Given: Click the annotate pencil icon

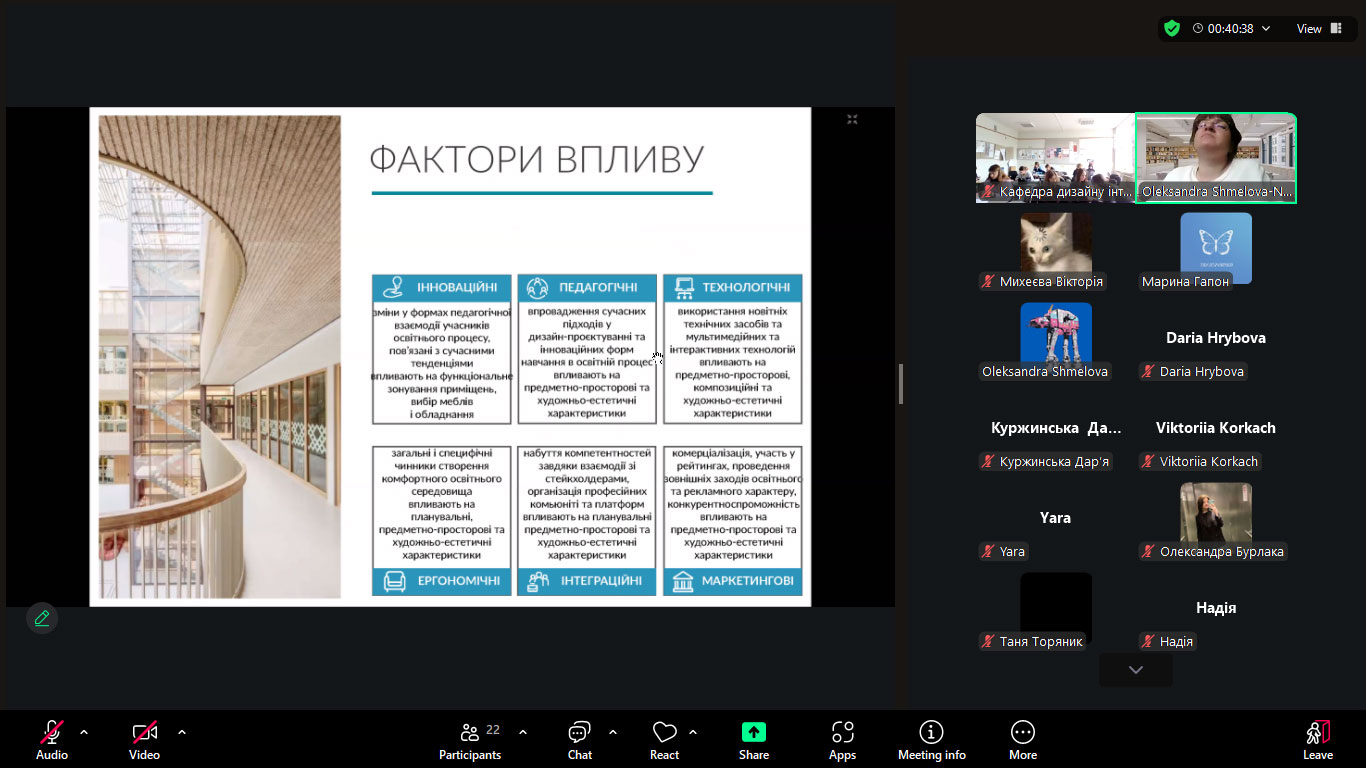Looking at the screenshot, I should click(x=42, y=618).
